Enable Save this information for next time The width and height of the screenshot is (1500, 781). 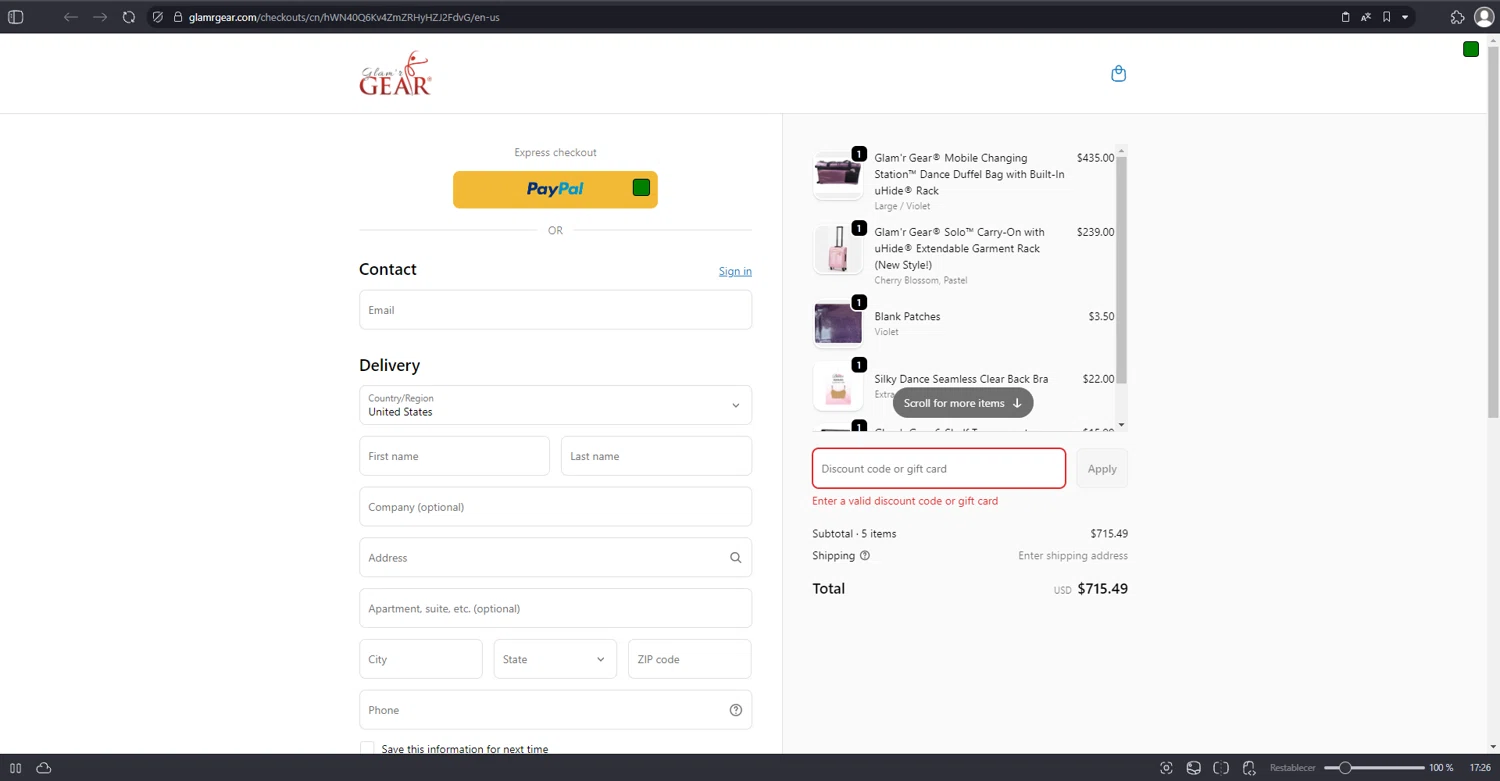tap(367, 749)
